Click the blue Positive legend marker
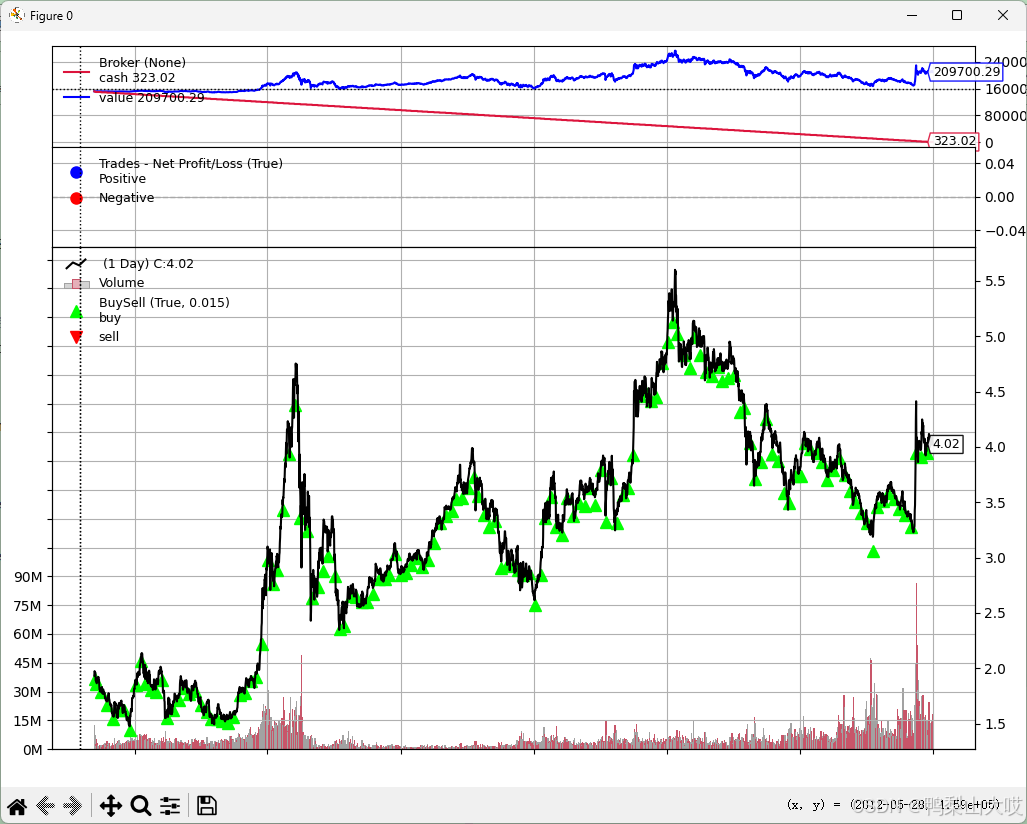 point(76,172)
